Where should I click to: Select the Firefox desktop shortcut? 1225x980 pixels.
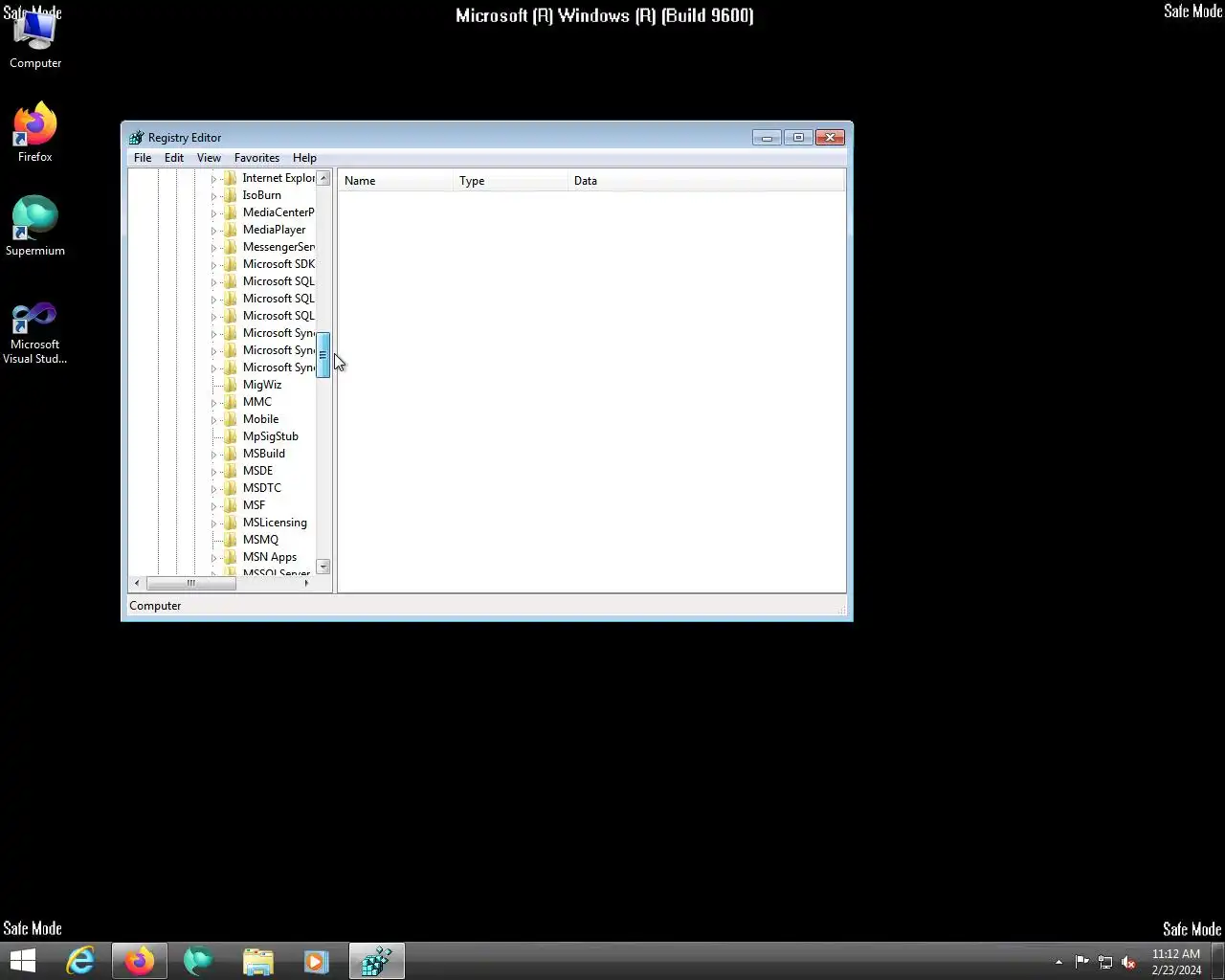click(35, 132)
